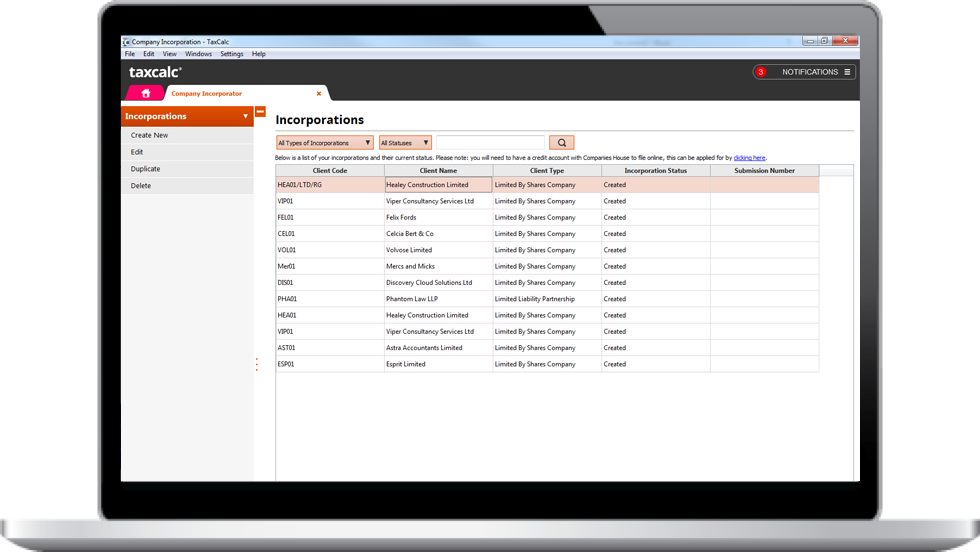Sort by Incorporation Status column header

tap(656, 171)
